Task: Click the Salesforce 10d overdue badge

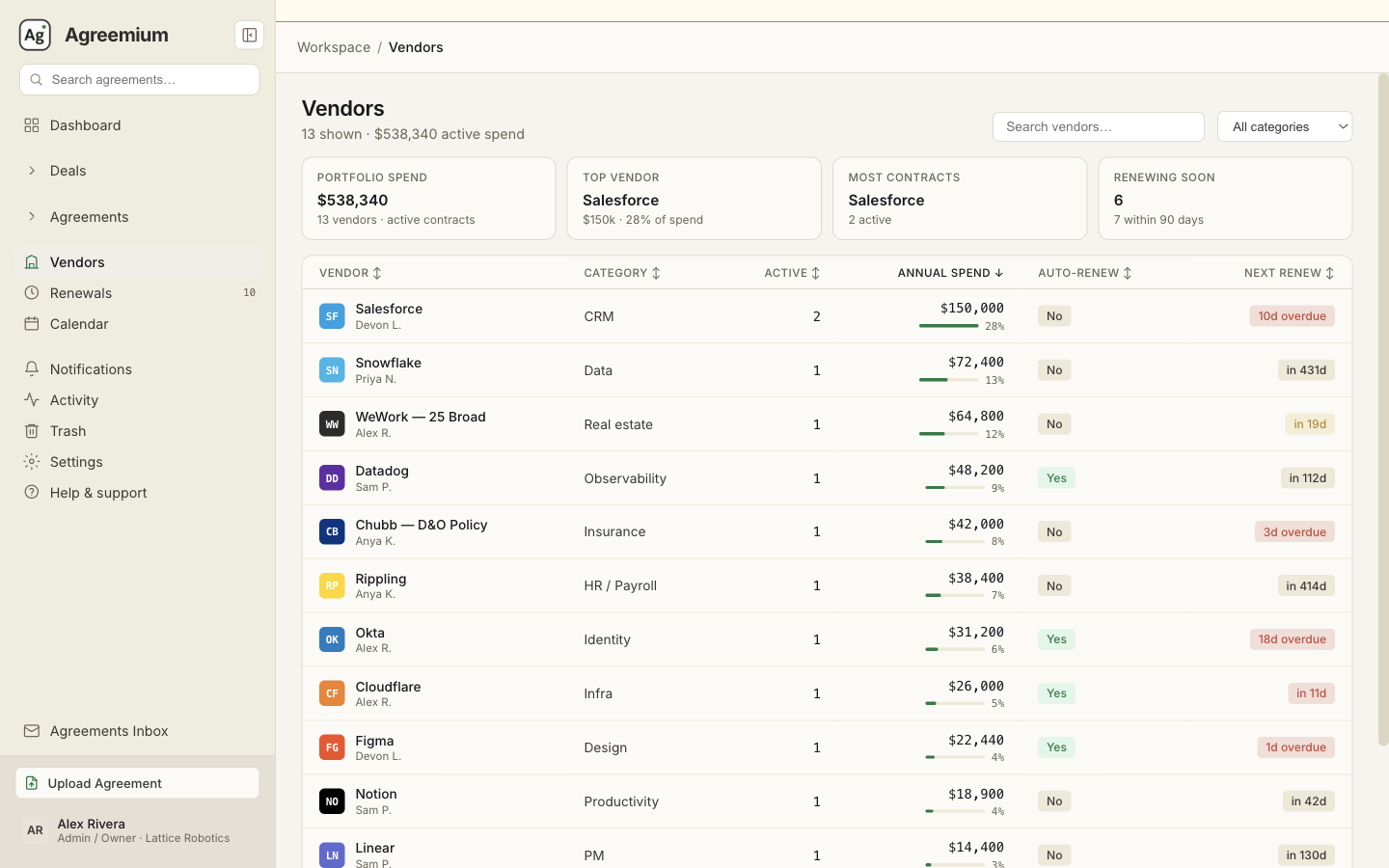Action: pyautogui.click(x=1293, y=316)
